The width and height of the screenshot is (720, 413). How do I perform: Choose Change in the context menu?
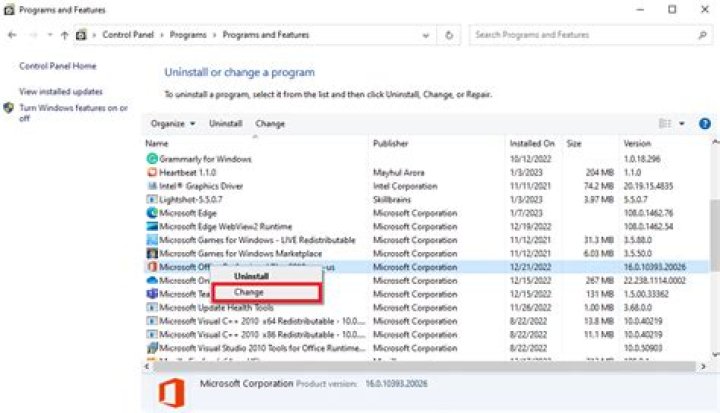[248, 292]
